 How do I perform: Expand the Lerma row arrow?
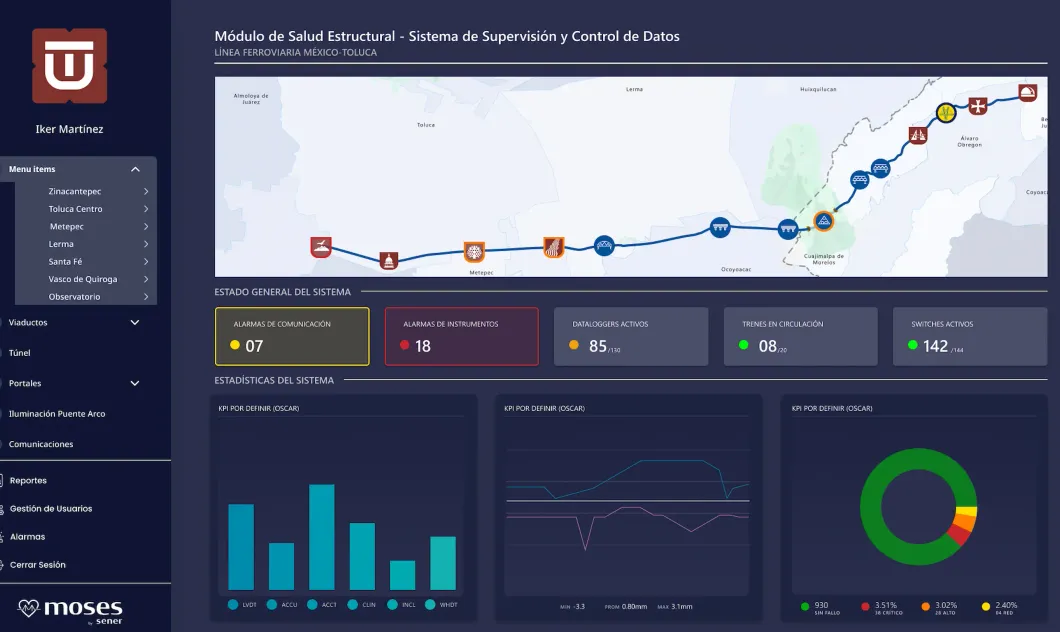point(146,244)
